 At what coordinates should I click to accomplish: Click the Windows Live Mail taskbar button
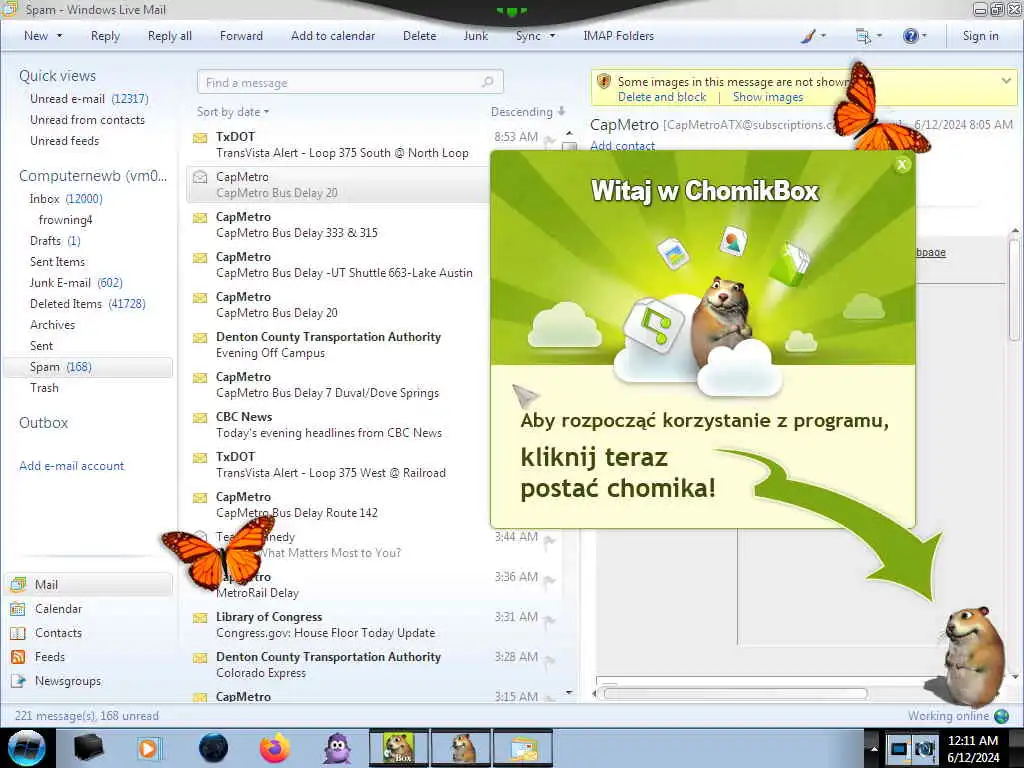click(523, 748)
